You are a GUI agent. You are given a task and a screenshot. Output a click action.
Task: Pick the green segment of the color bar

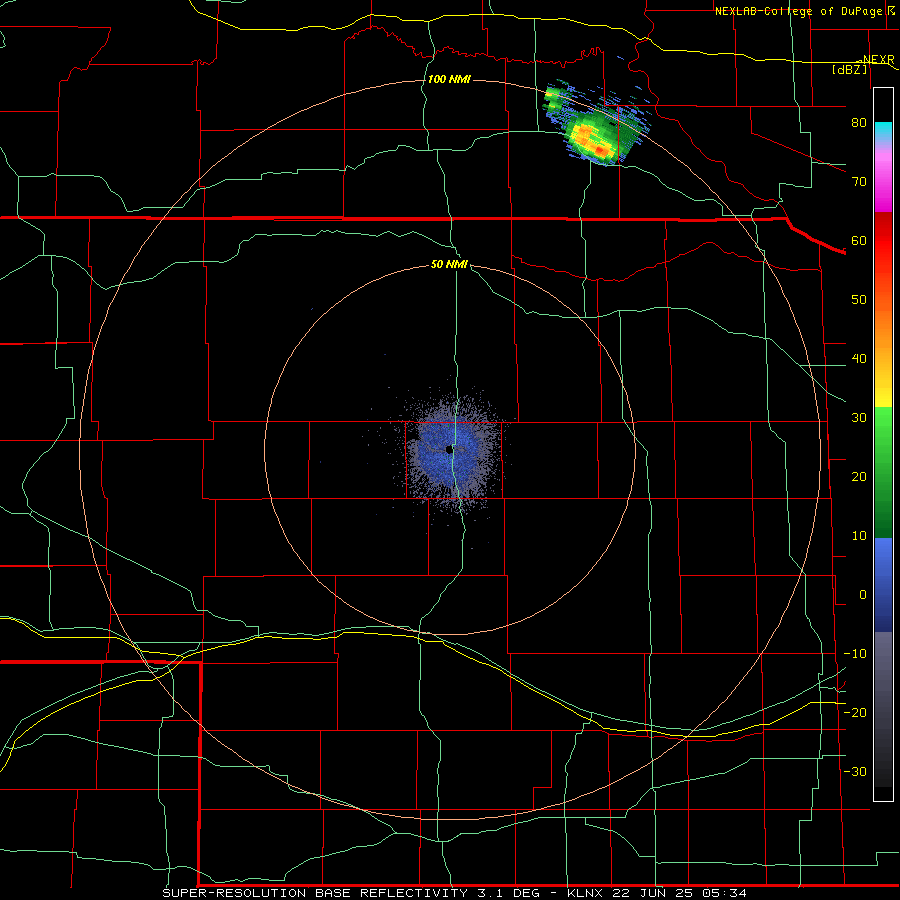click(883, 472)
